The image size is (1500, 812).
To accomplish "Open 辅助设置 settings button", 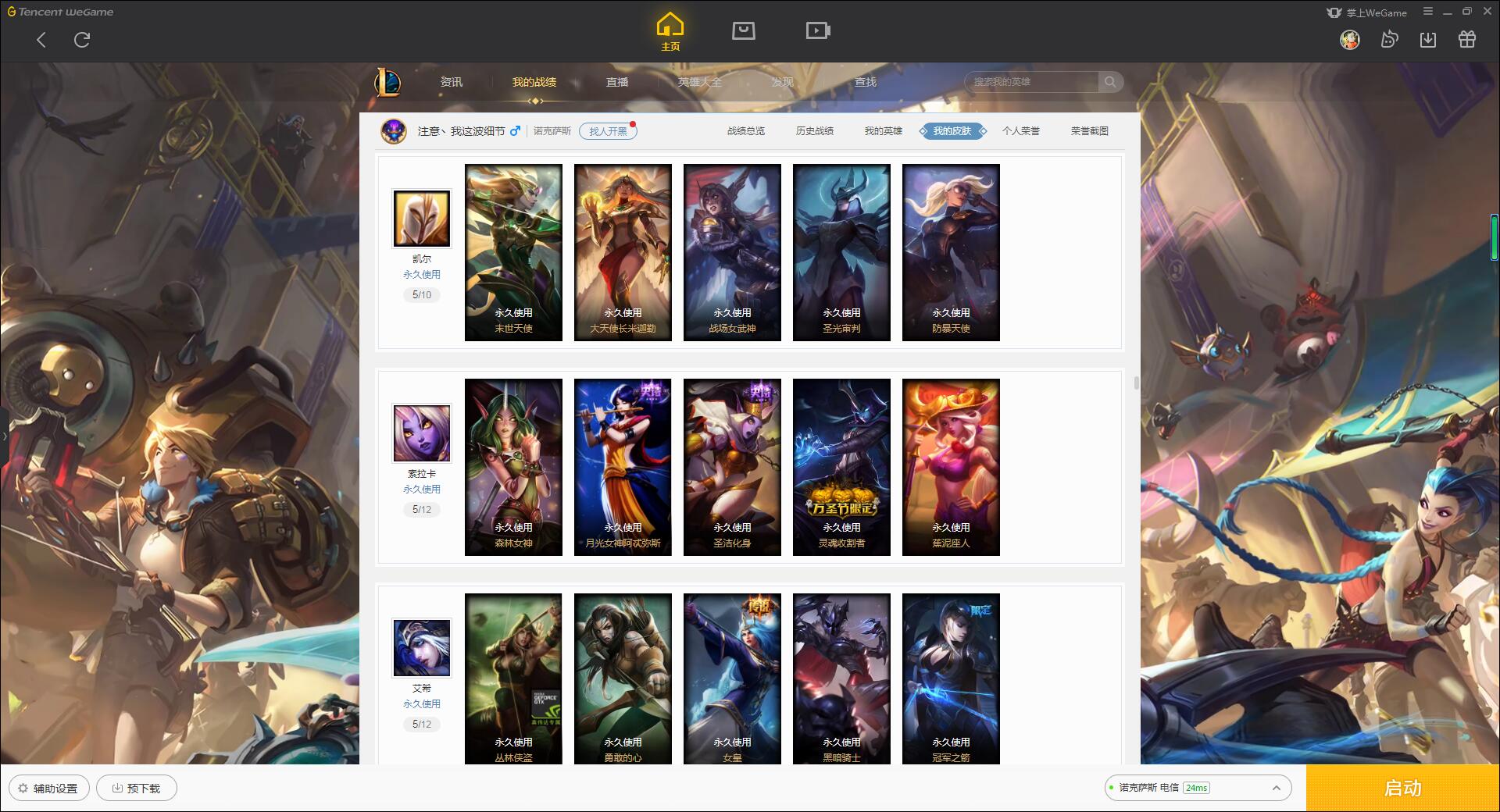I will coord(48,789).
